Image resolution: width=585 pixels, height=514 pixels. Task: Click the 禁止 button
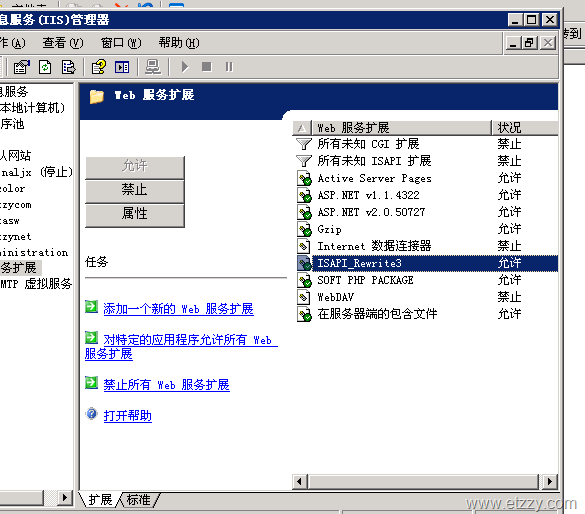point(135,191)
